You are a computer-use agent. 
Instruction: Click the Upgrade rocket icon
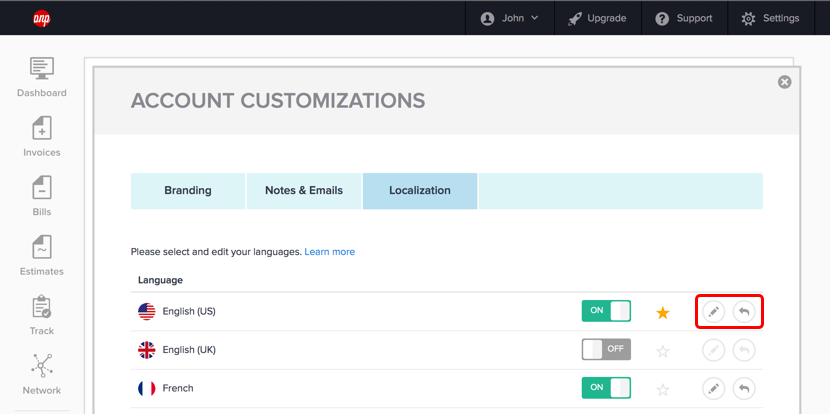point(574,19)
